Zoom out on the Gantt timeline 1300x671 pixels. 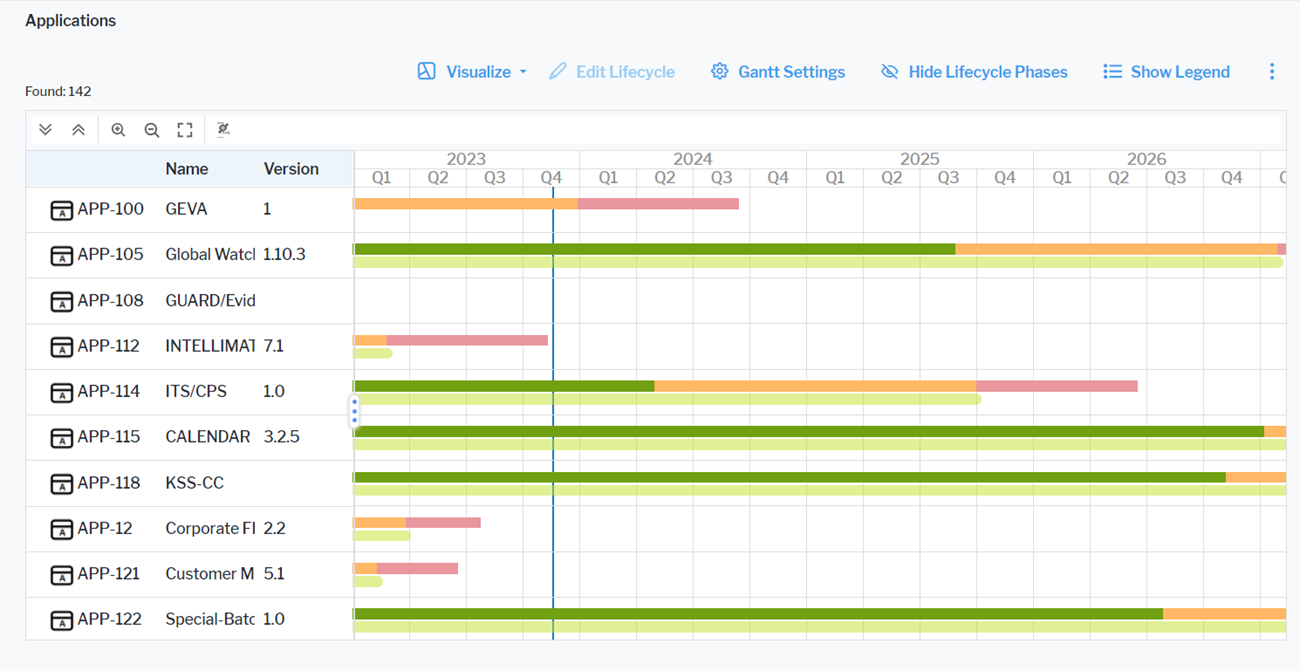[152, 130]
